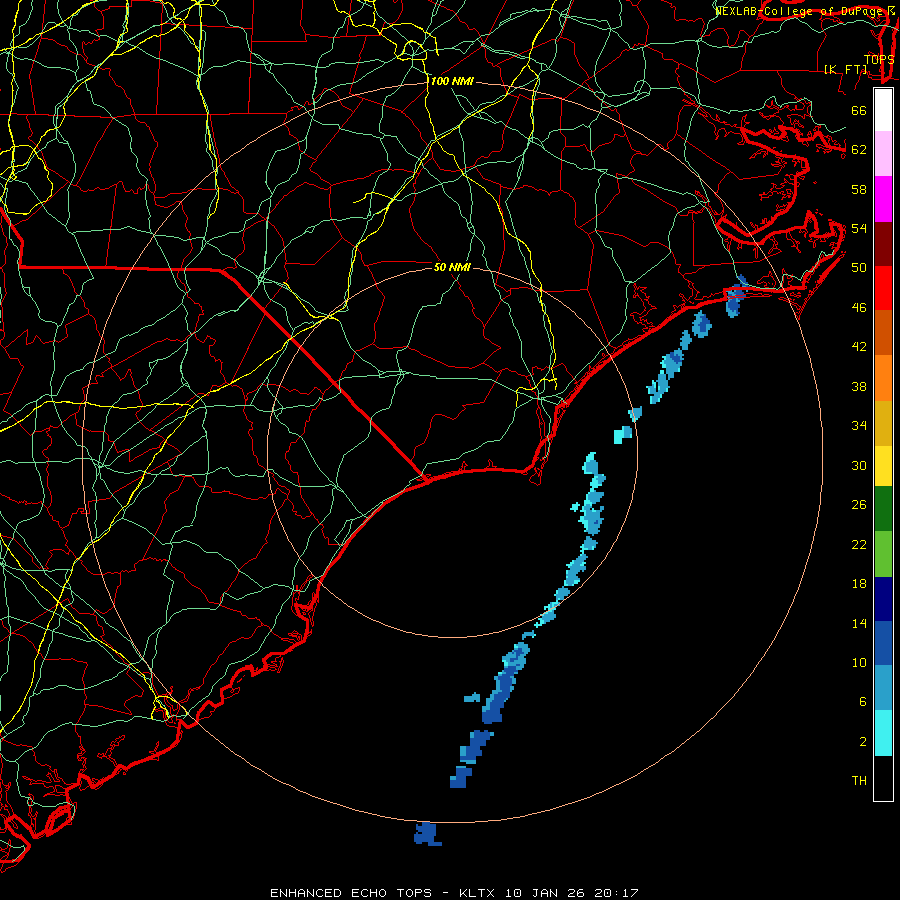Click the magenta legend swatch
900x900 pixels.
[x=883, y=199]
